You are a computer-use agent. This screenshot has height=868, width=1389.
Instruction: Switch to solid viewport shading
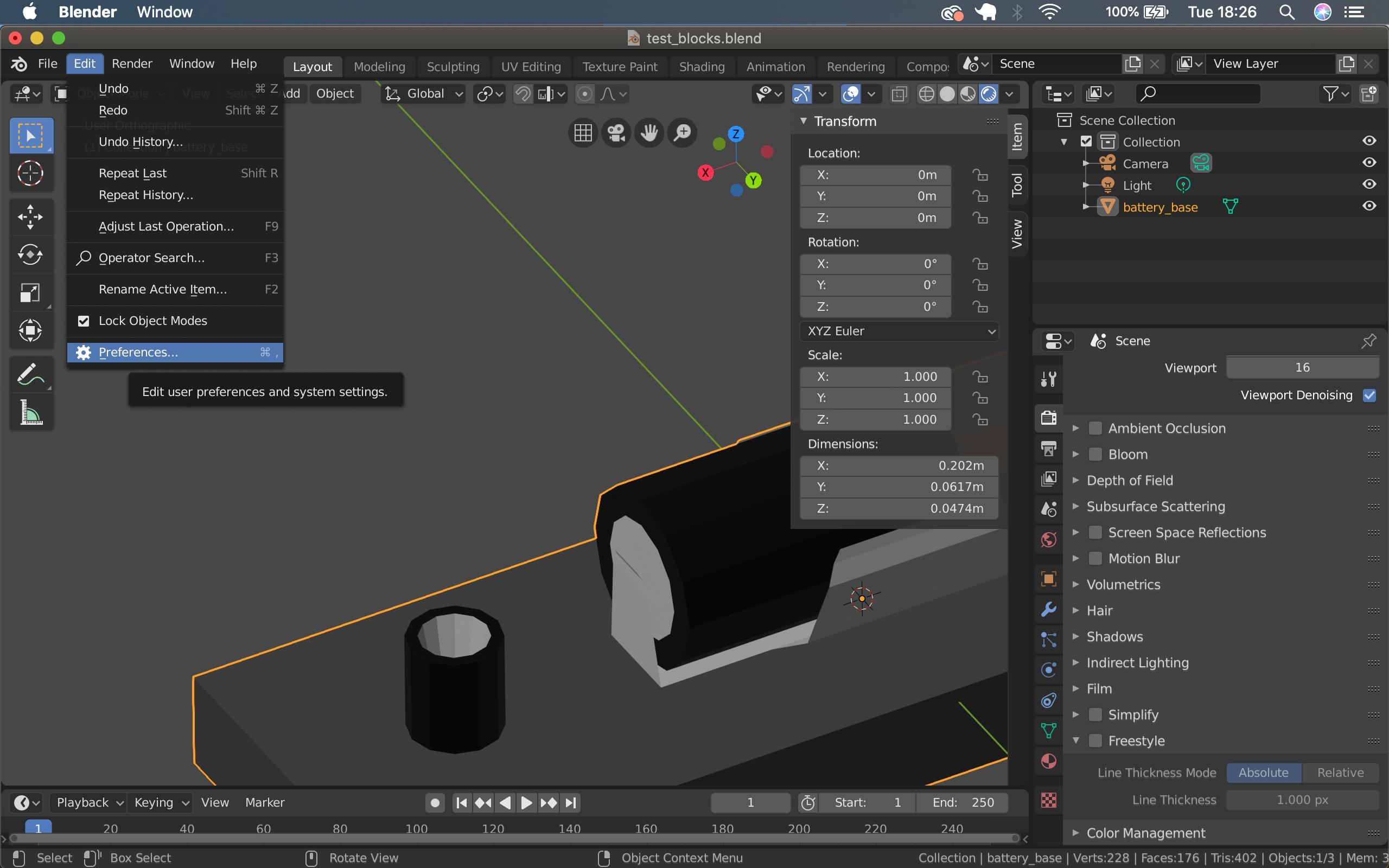pos(947,93)
